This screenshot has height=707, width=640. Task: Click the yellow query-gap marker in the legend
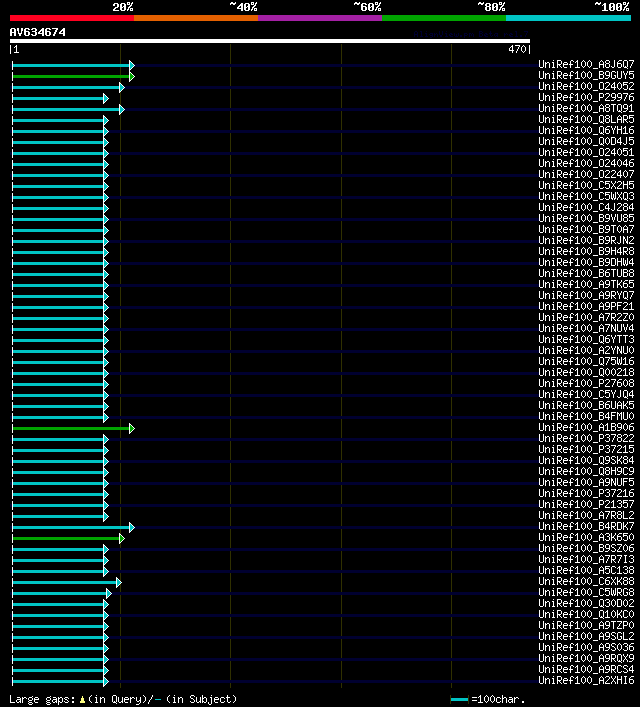[82, 700]
